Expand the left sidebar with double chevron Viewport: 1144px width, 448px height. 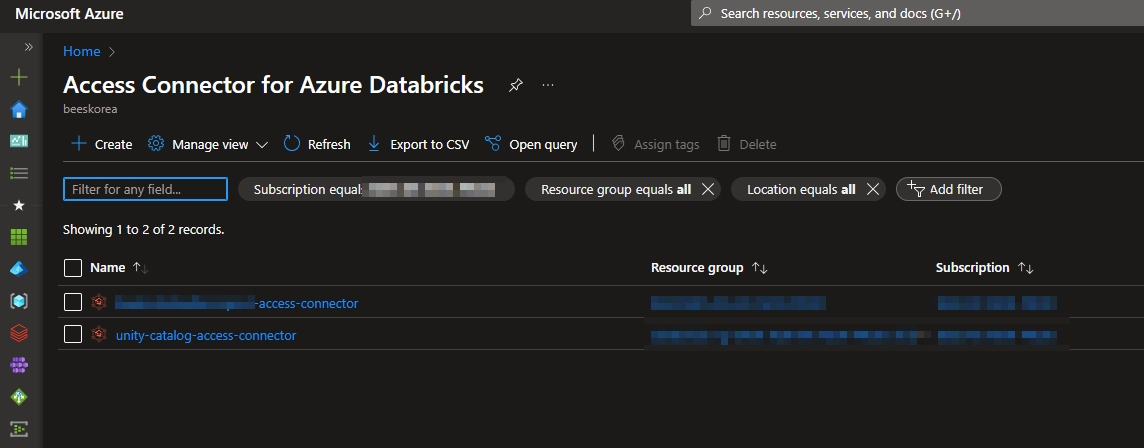28,47
